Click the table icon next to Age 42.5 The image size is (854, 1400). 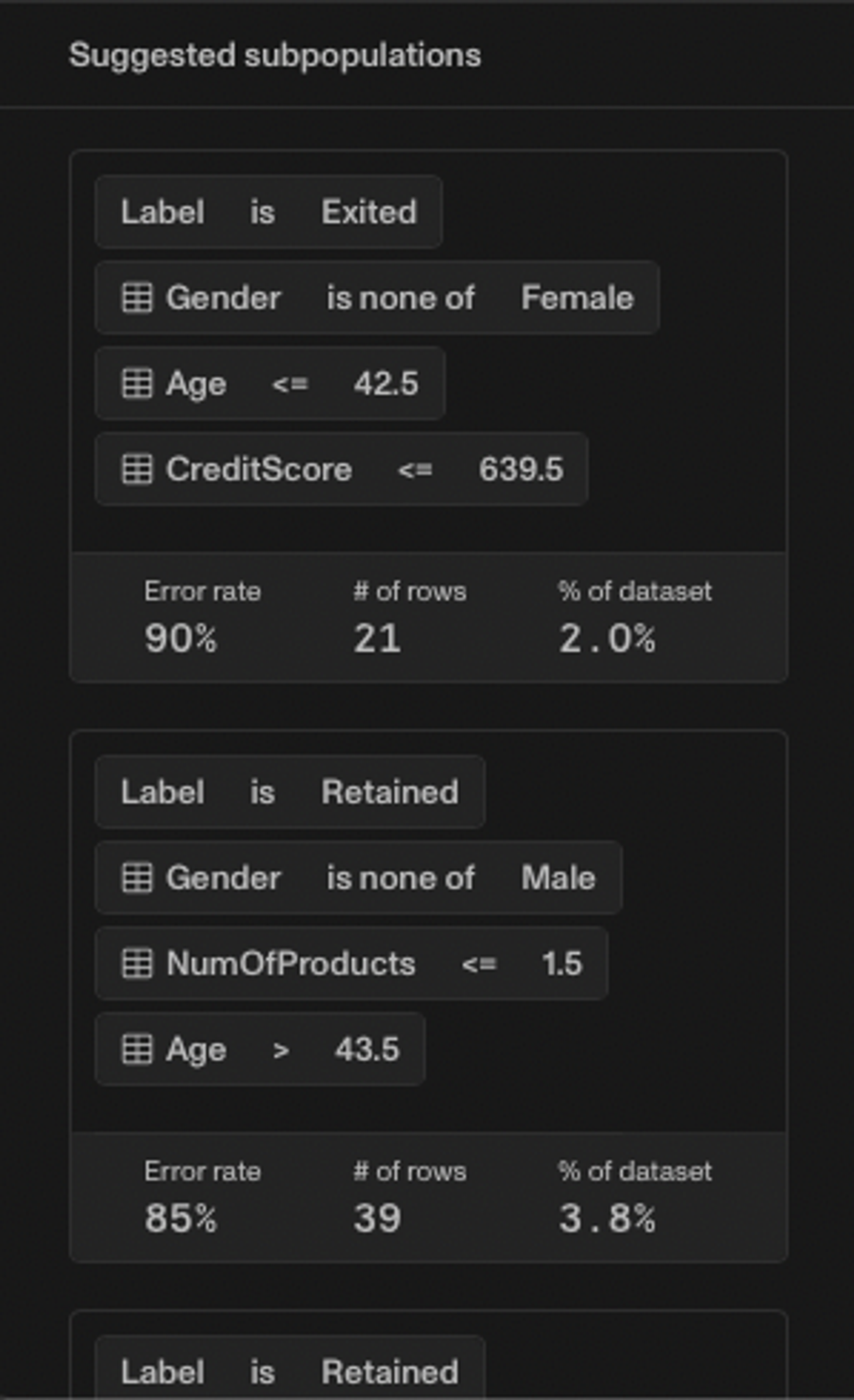coord(137,384)
